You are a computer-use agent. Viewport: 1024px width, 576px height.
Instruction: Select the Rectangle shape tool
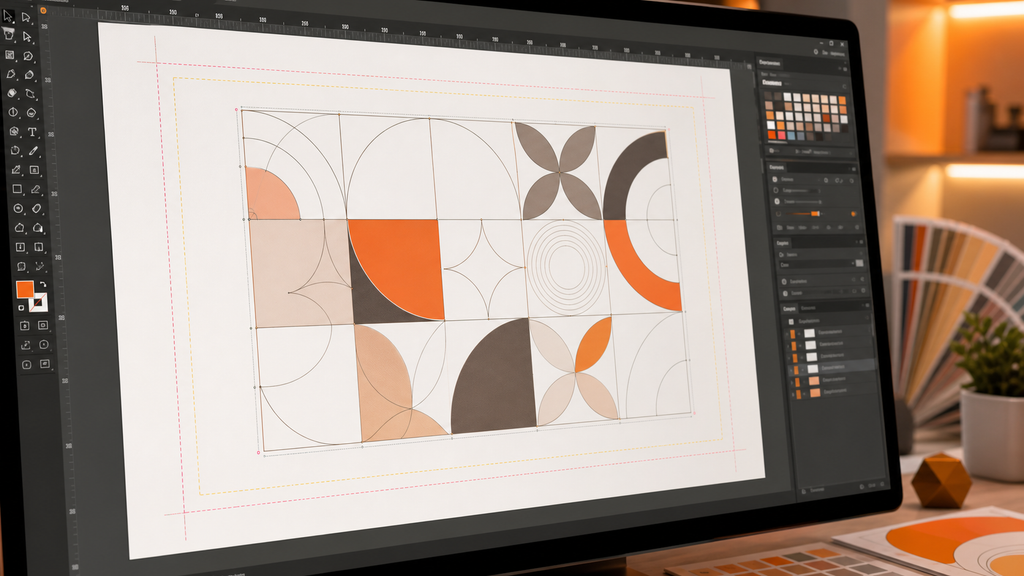pos(17,189)
